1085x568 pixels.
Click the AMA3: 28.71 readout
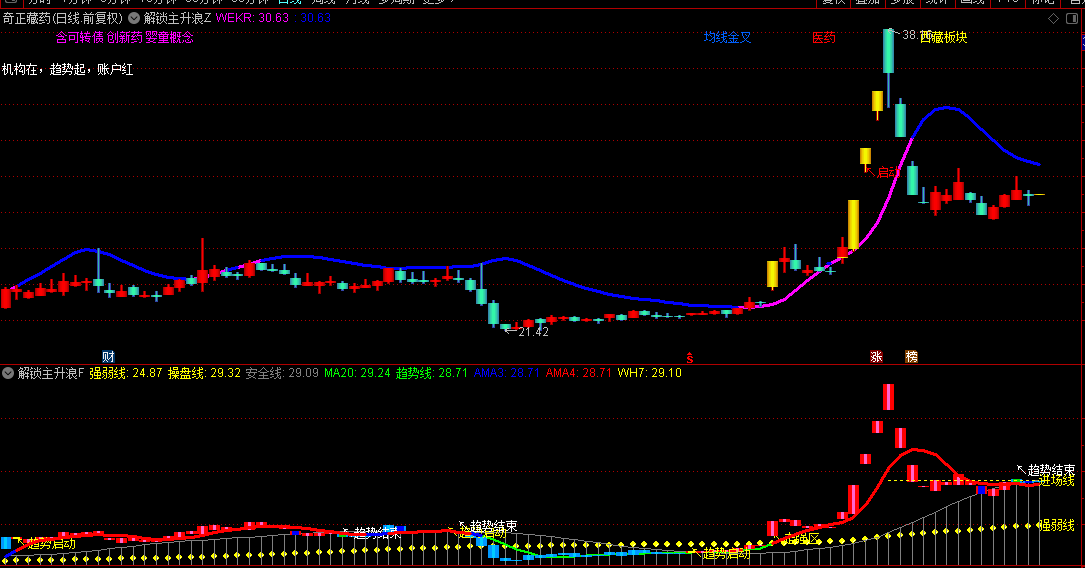[507, 373]
